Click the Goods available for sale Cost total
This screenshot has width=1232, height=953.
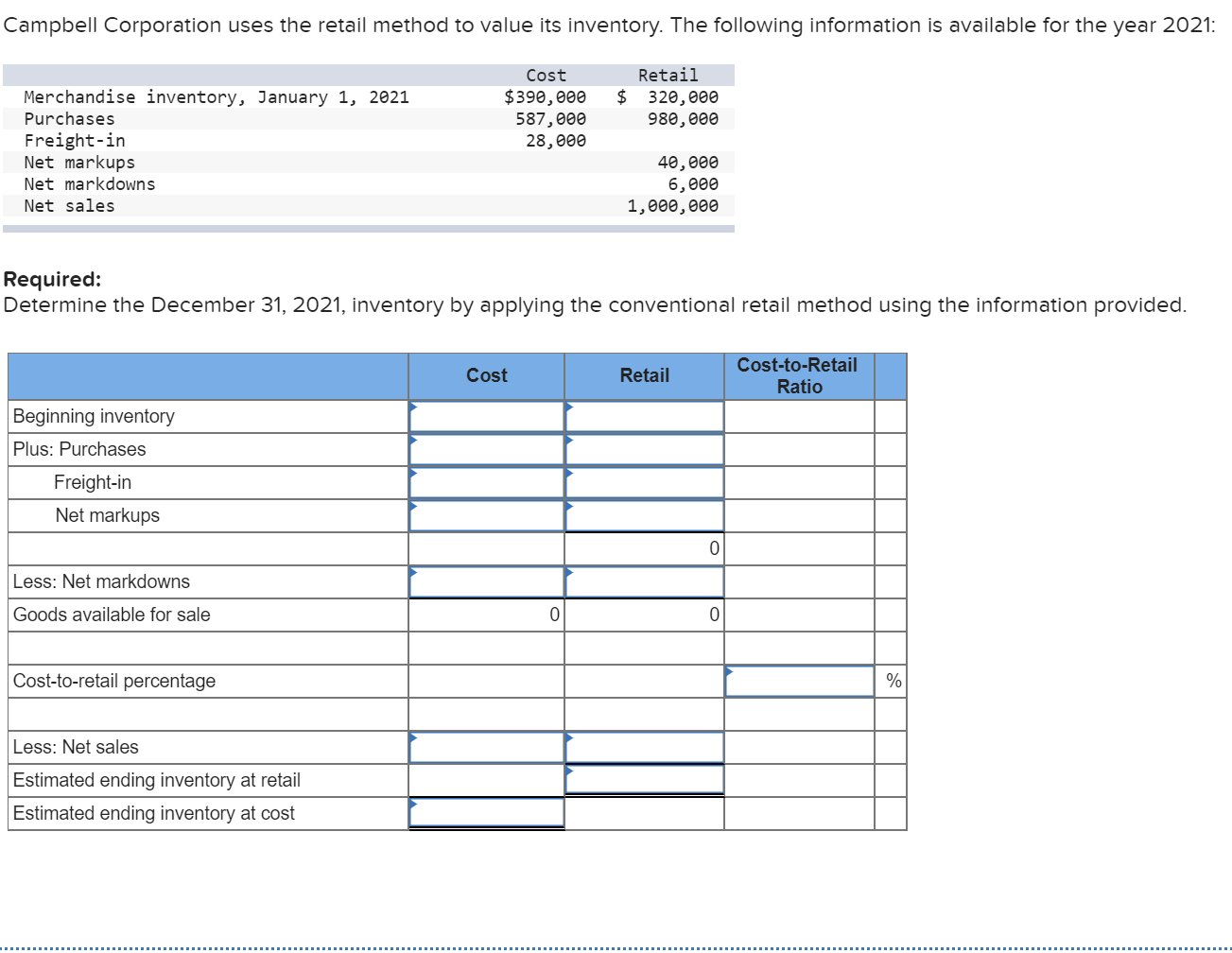point(487,615)
